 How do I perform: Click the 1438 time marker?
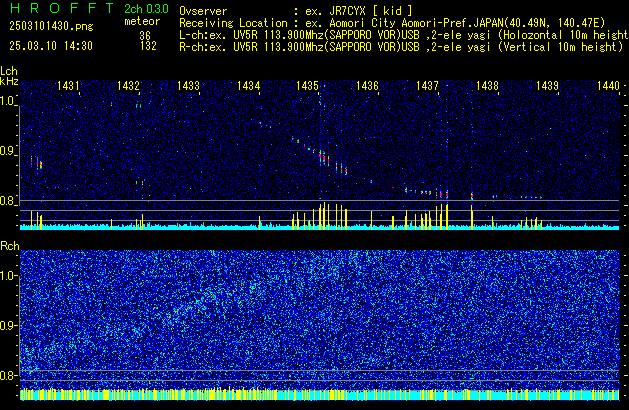tap(487, 86)
